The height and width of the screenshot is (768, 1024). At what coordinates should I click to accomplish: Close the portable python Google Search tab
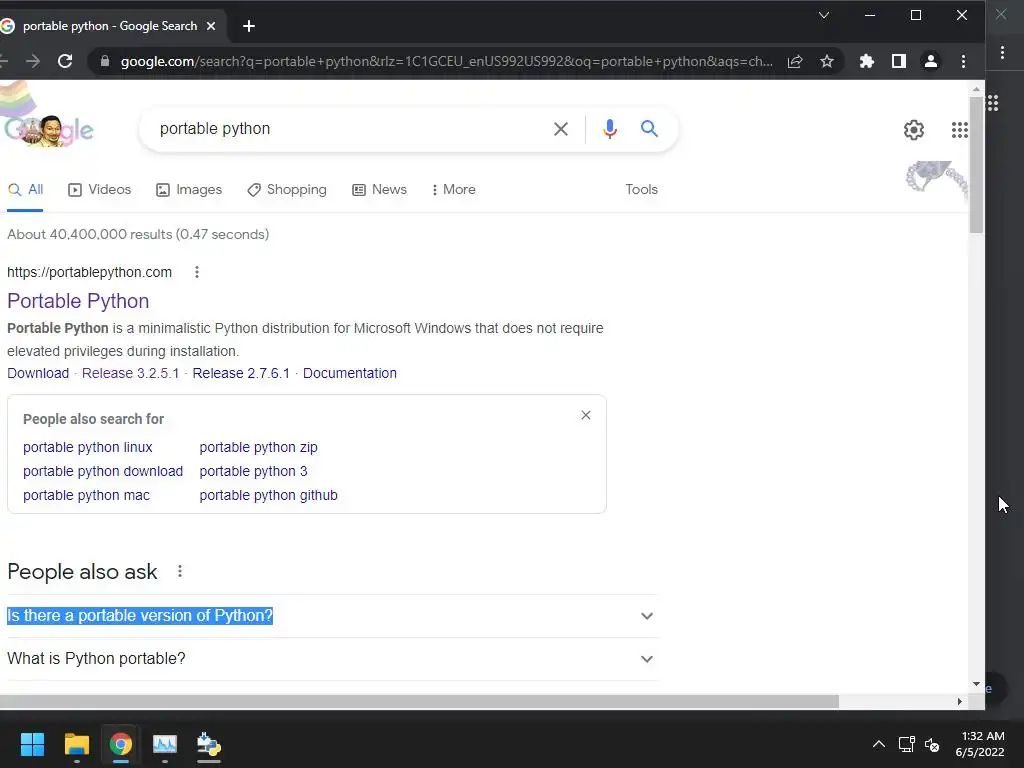(211, 26)
